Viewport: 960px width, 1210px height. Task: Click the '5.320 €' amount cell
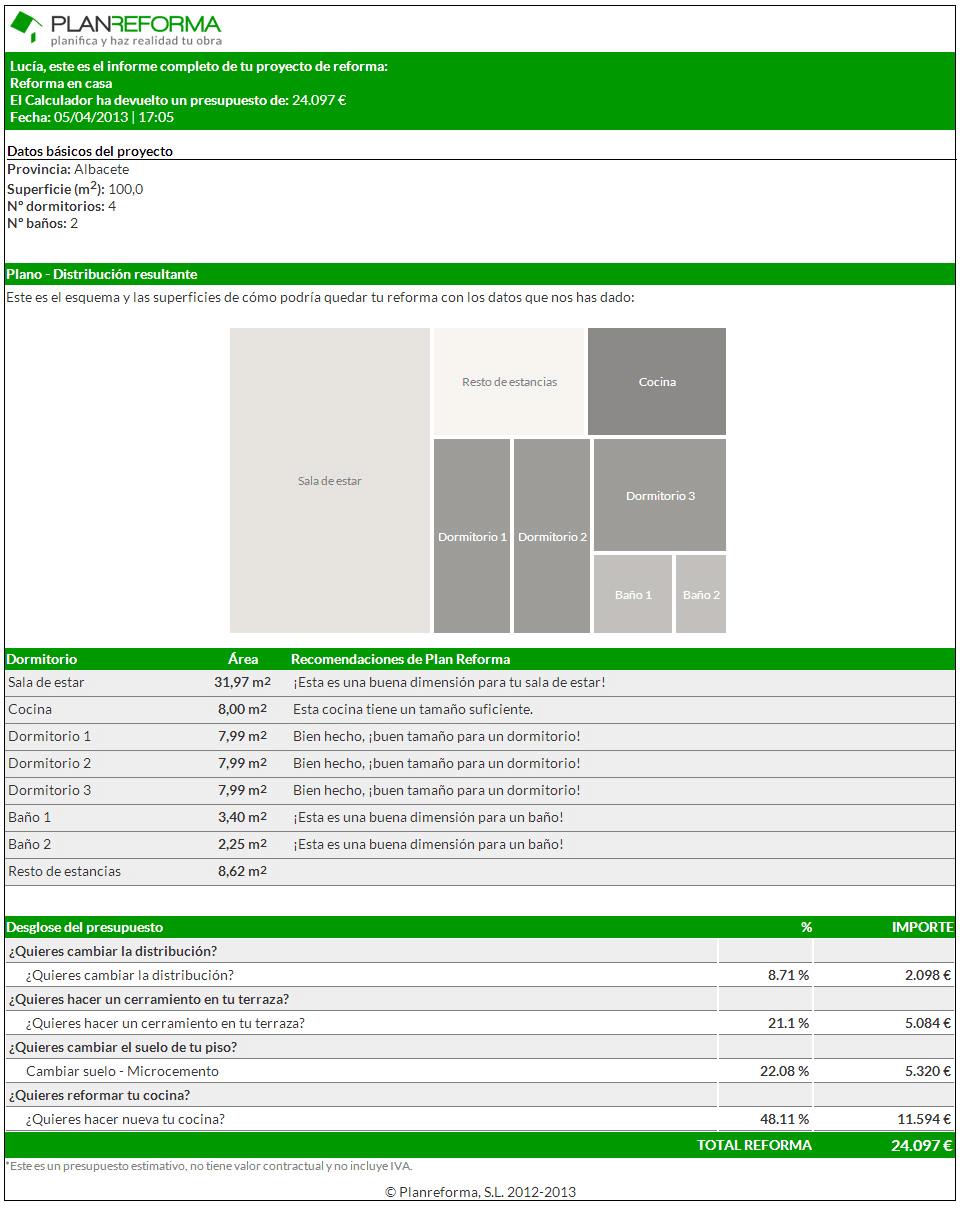pyautogui.click(x=926, y=1071)
